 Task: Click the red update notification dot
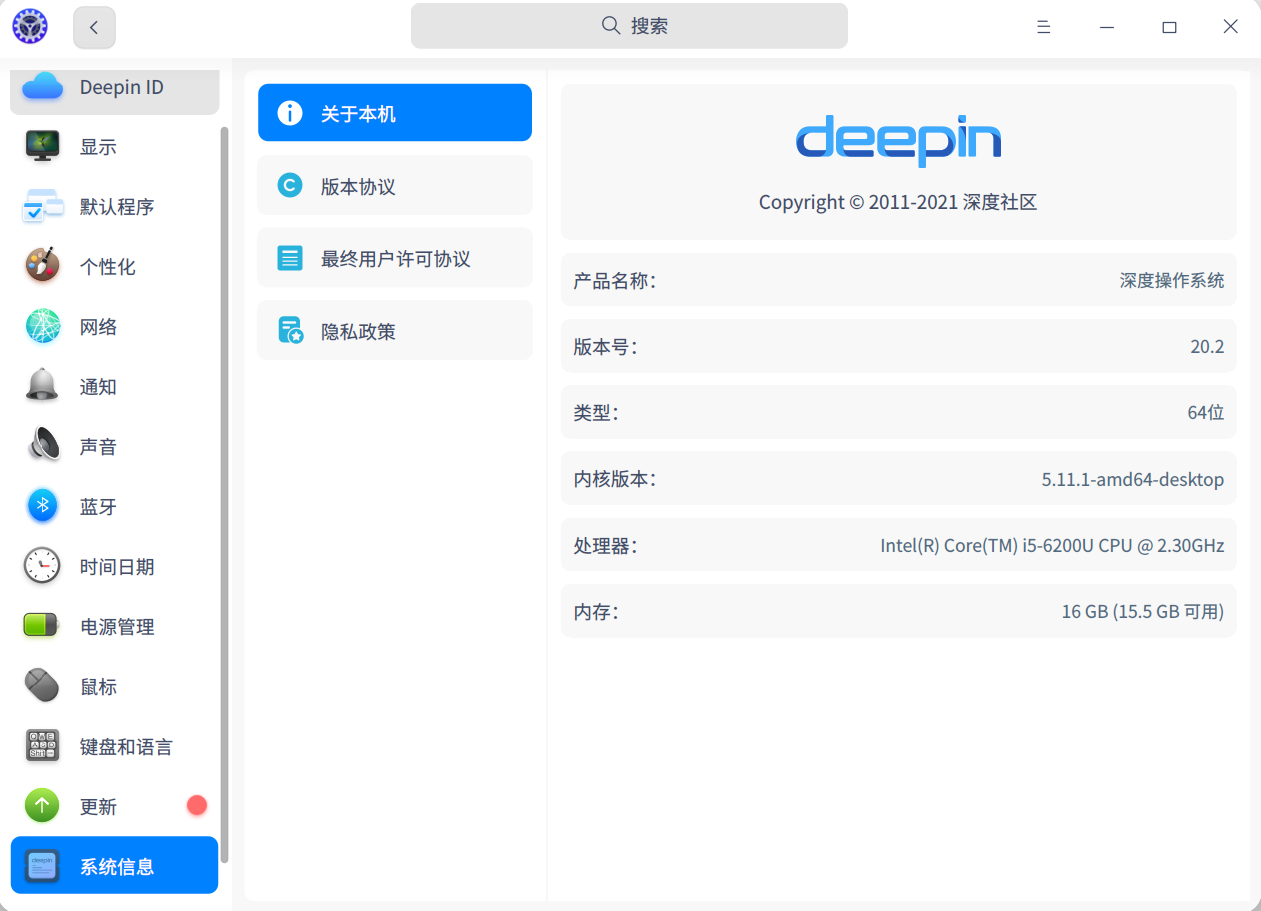click(x=197, y=805)
